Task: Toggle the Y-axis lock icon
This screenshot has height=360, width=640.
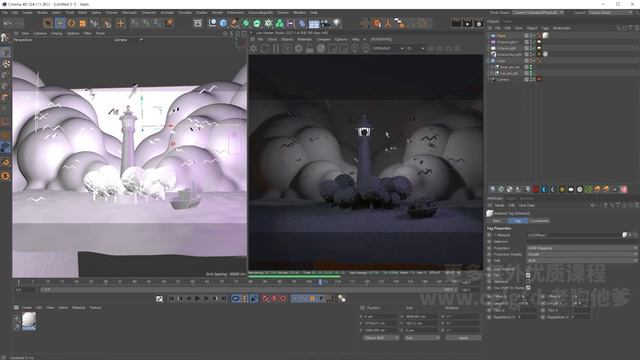Action: point(146,24)
